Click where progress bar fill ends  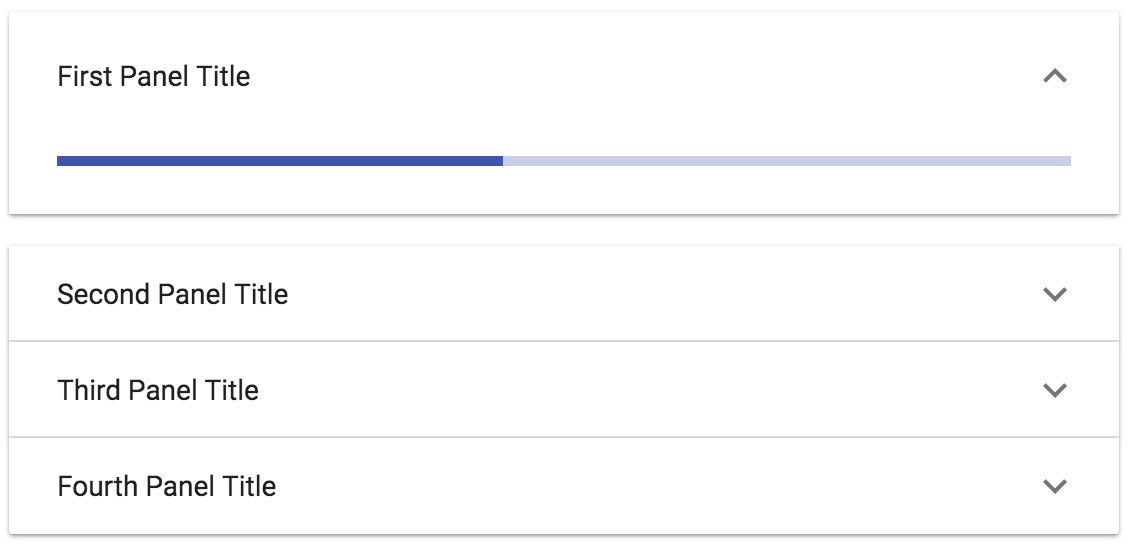(x=502, y=161)
